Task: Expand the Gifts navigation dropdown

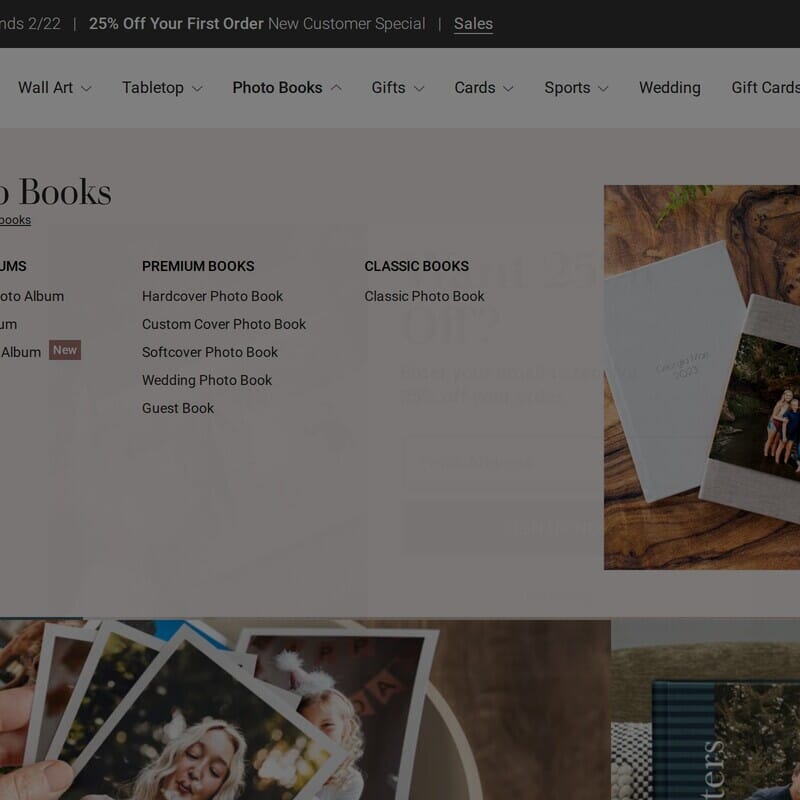Action: pyautogui.click(x=419, y=88)
